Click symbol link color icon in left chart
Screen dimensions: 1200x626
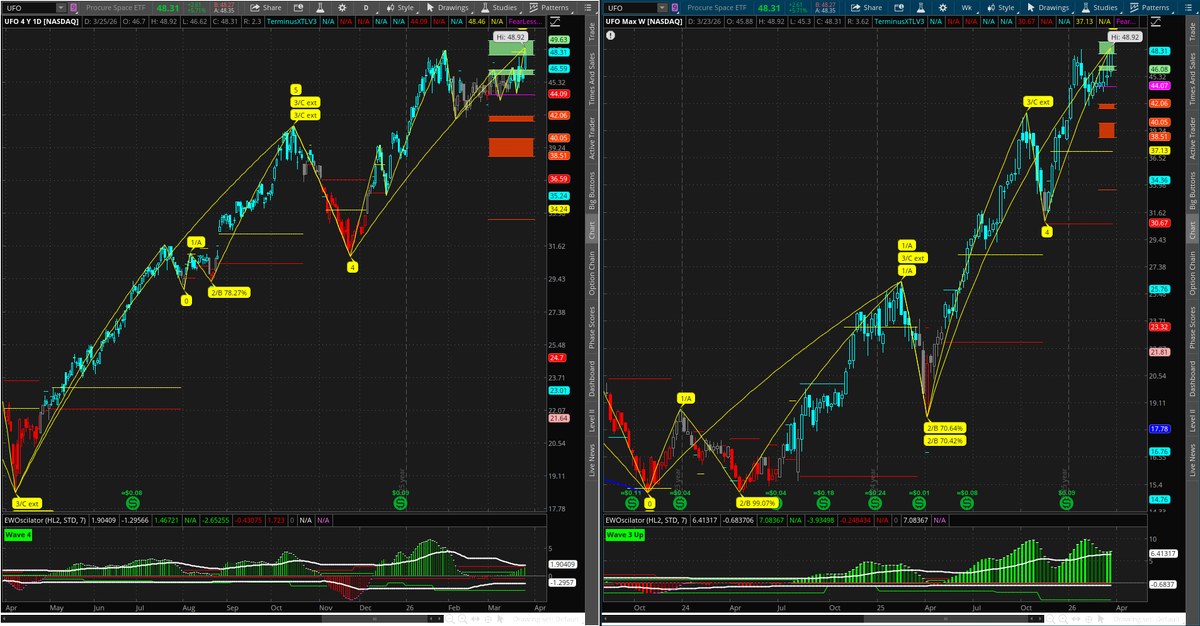[x=74, y=8]
